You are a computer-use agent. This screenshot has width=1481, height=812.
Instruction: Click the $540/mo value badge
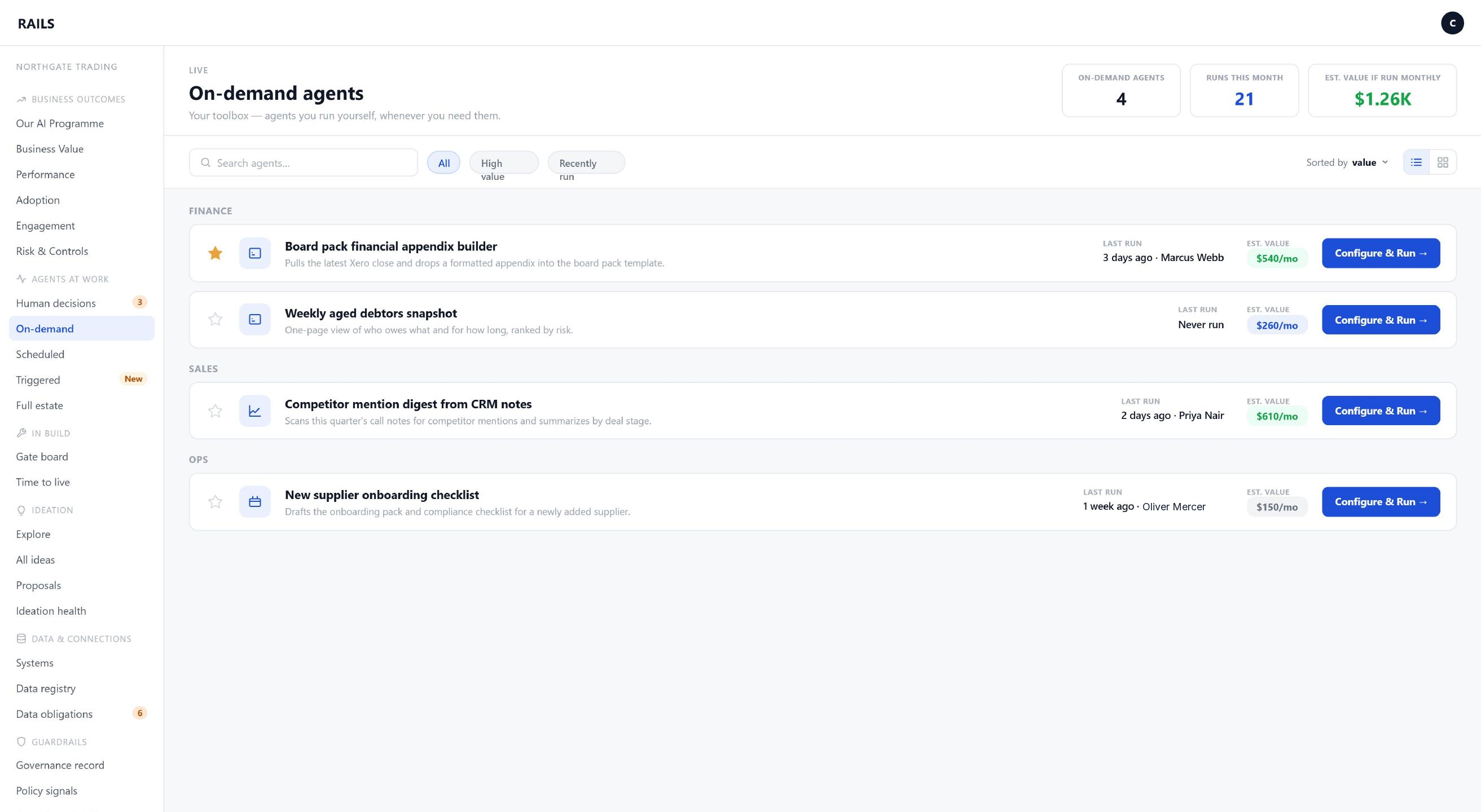coord(1277,258)
